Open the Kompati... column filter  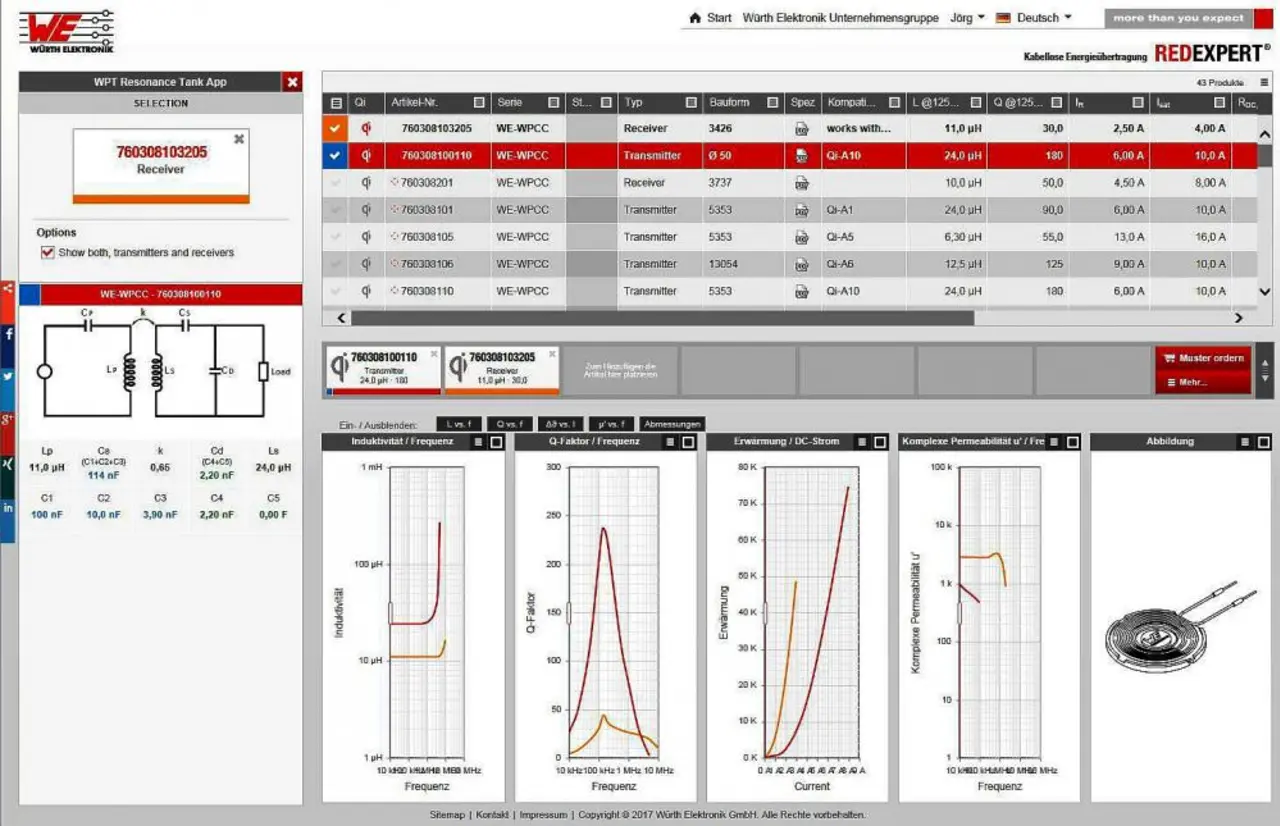click(895, 103)
